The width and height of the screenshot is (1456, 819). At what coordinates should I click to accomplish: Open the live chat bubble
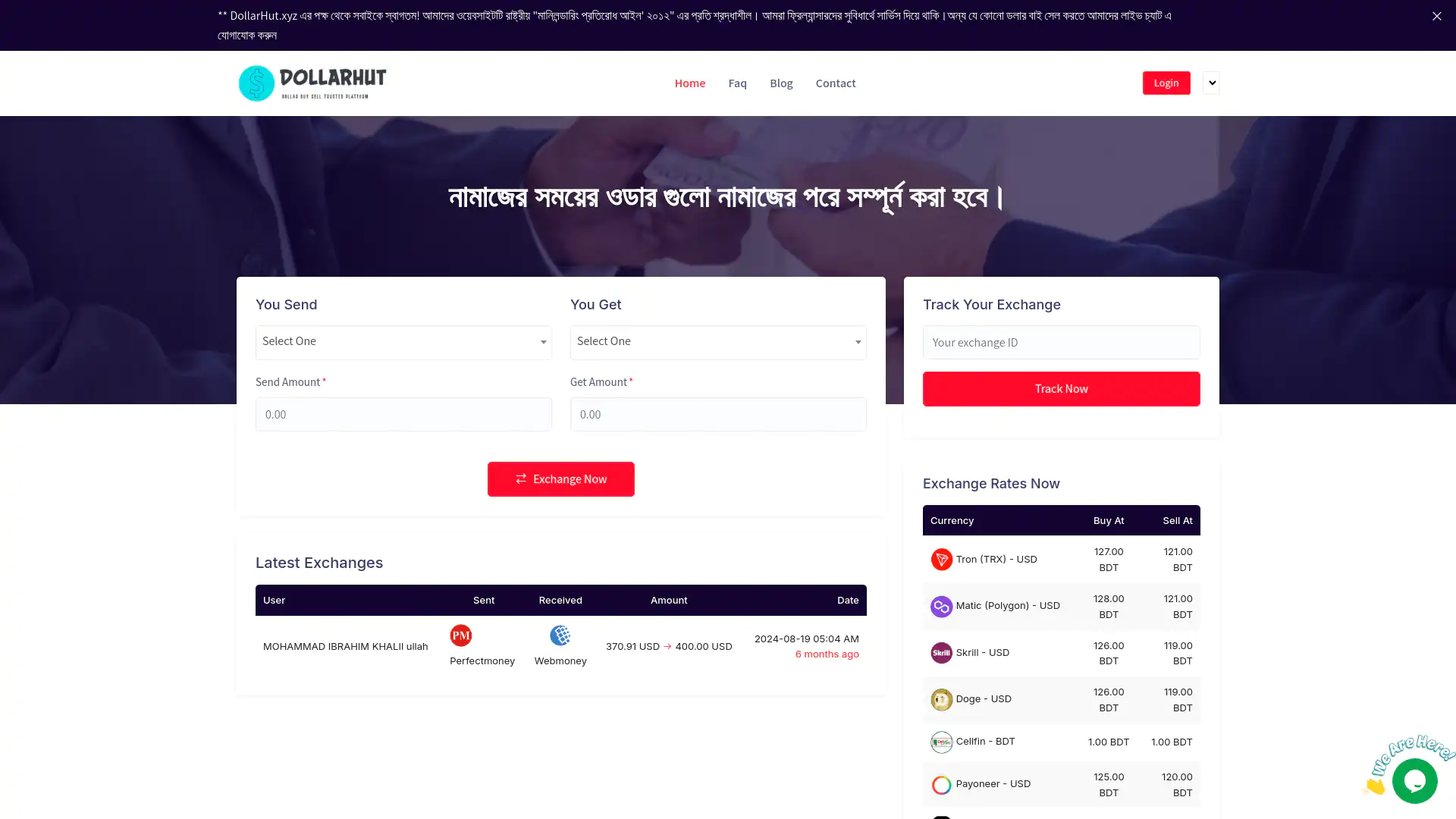[1414, 781]
